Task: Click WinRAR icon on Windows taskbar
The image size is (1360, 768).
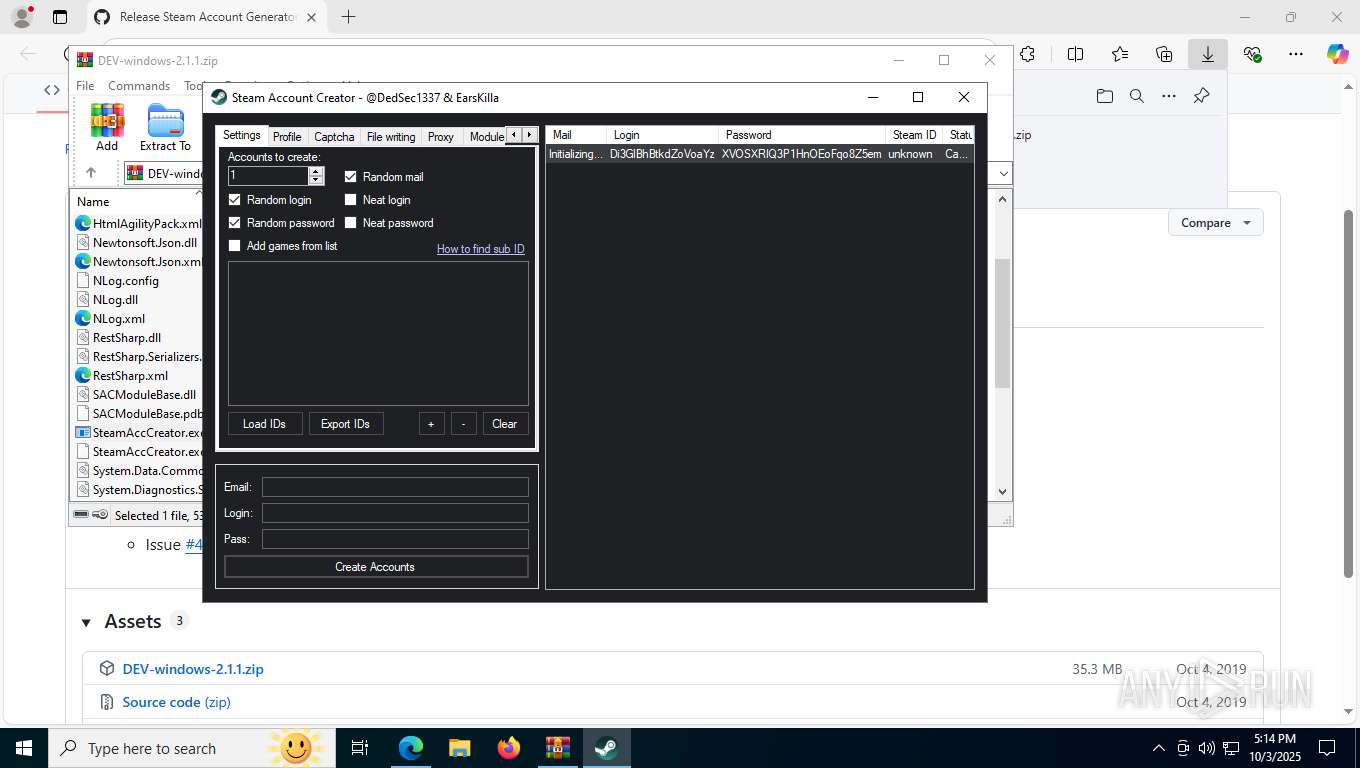Action: click(x=557, y=748)
